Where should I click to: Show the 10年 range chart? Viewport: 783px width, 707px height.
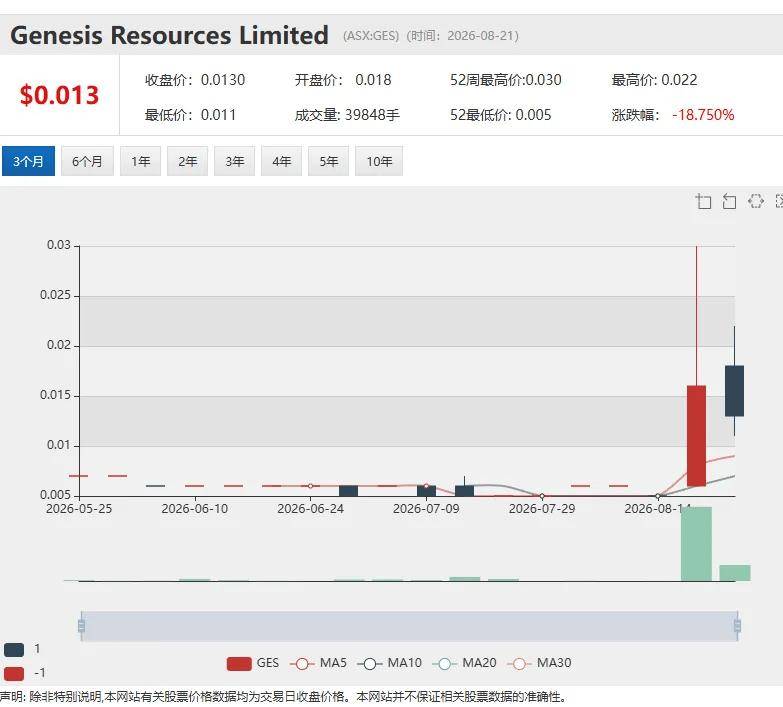click(379, 161)
